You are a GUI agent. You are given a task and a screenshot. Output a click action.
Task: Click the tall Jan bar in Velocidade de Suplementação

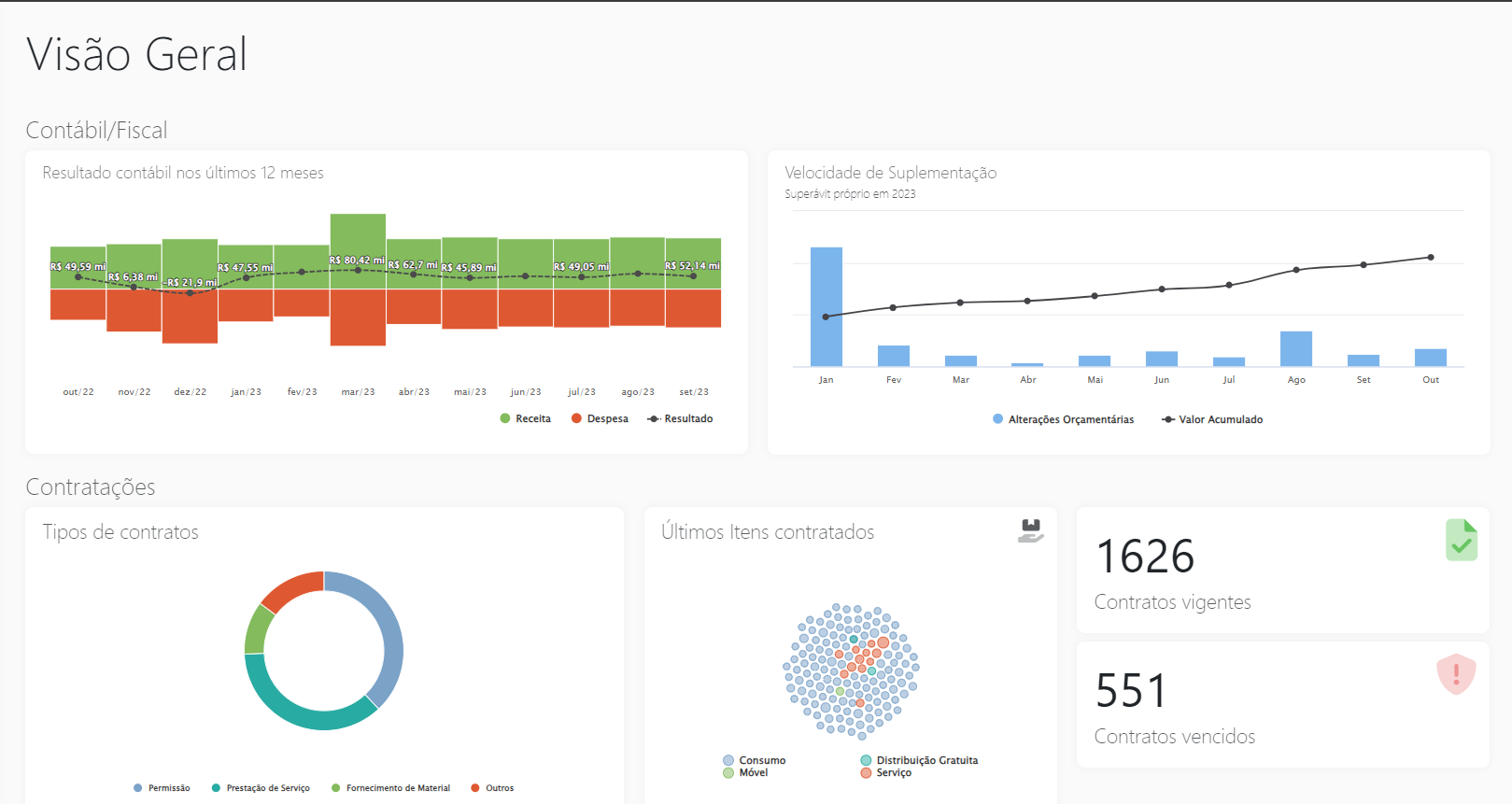tap(826, 306)
